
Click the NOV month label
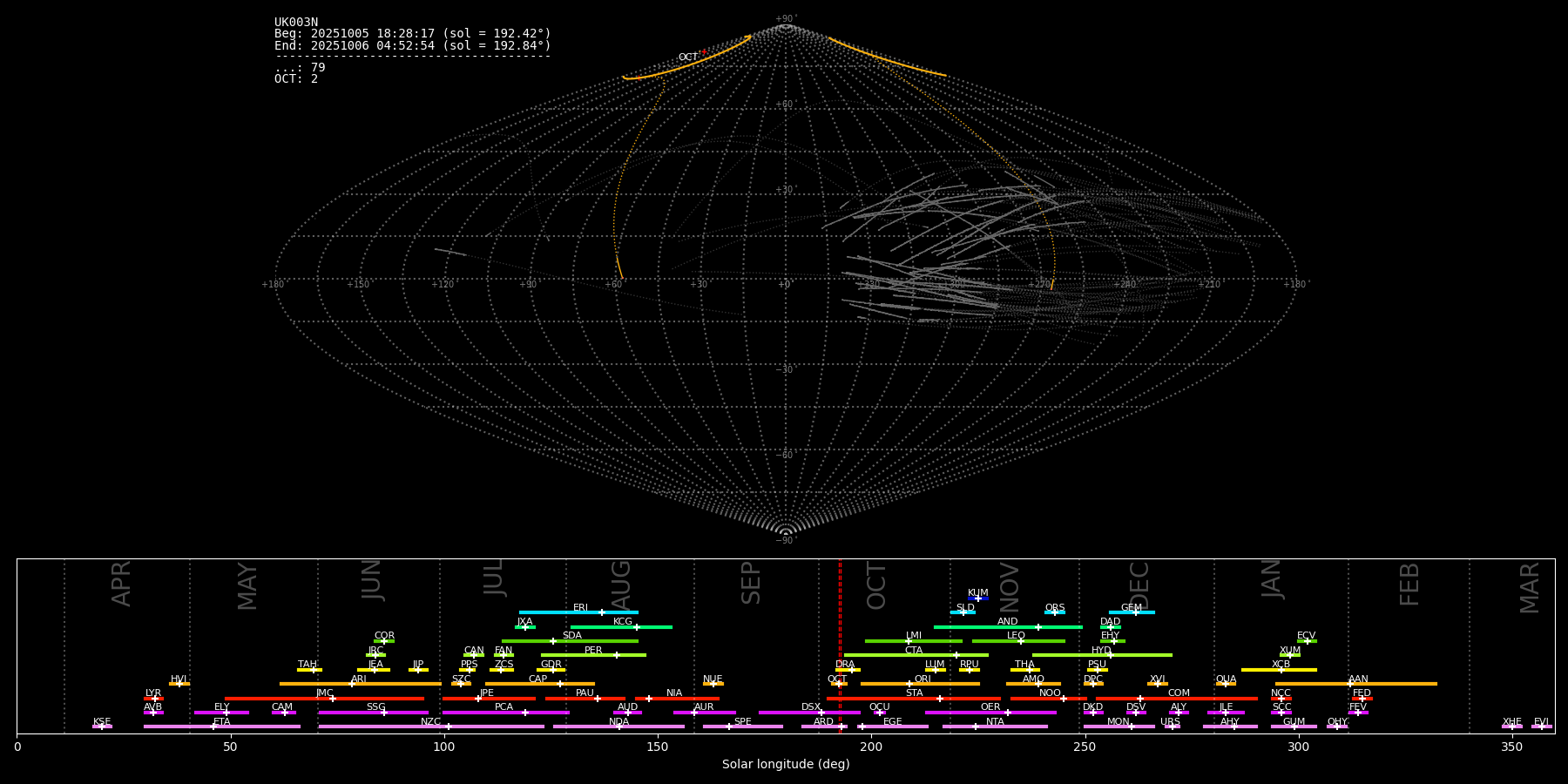point(1009,587)
